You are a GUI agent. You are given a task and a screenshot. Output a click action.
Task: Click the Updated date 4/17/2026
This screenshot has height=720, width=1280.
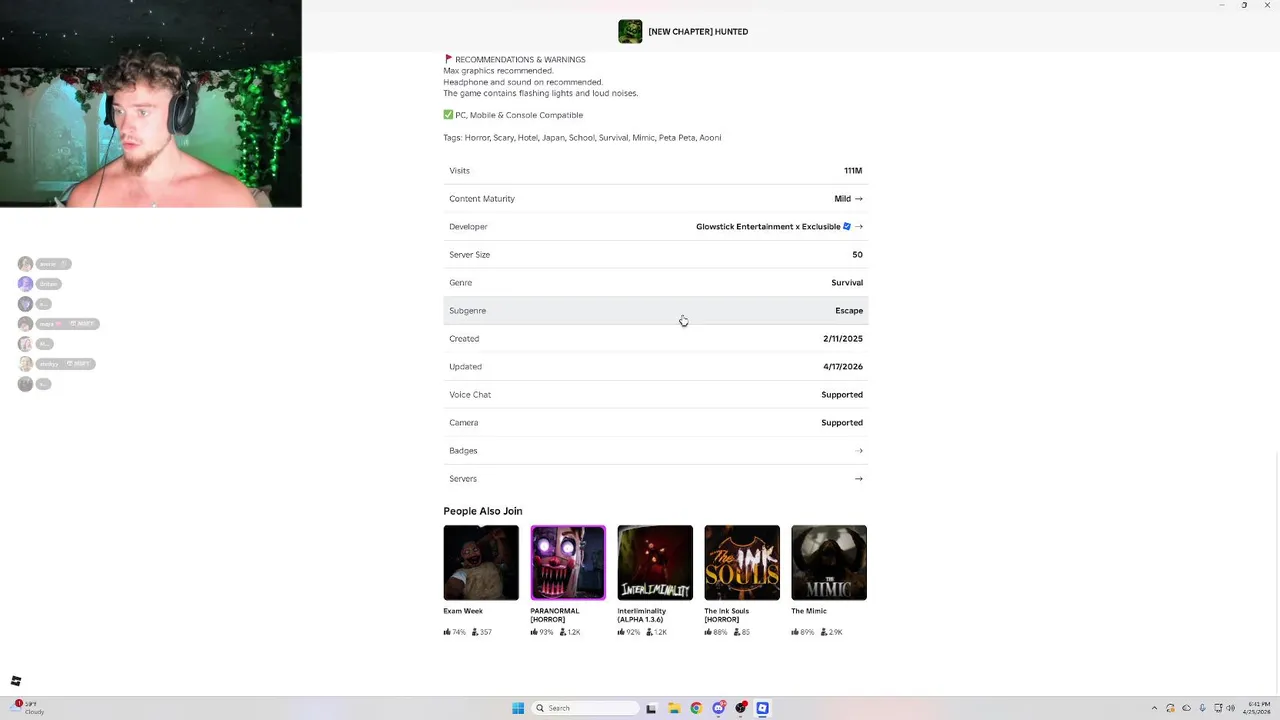coord(843,366)
